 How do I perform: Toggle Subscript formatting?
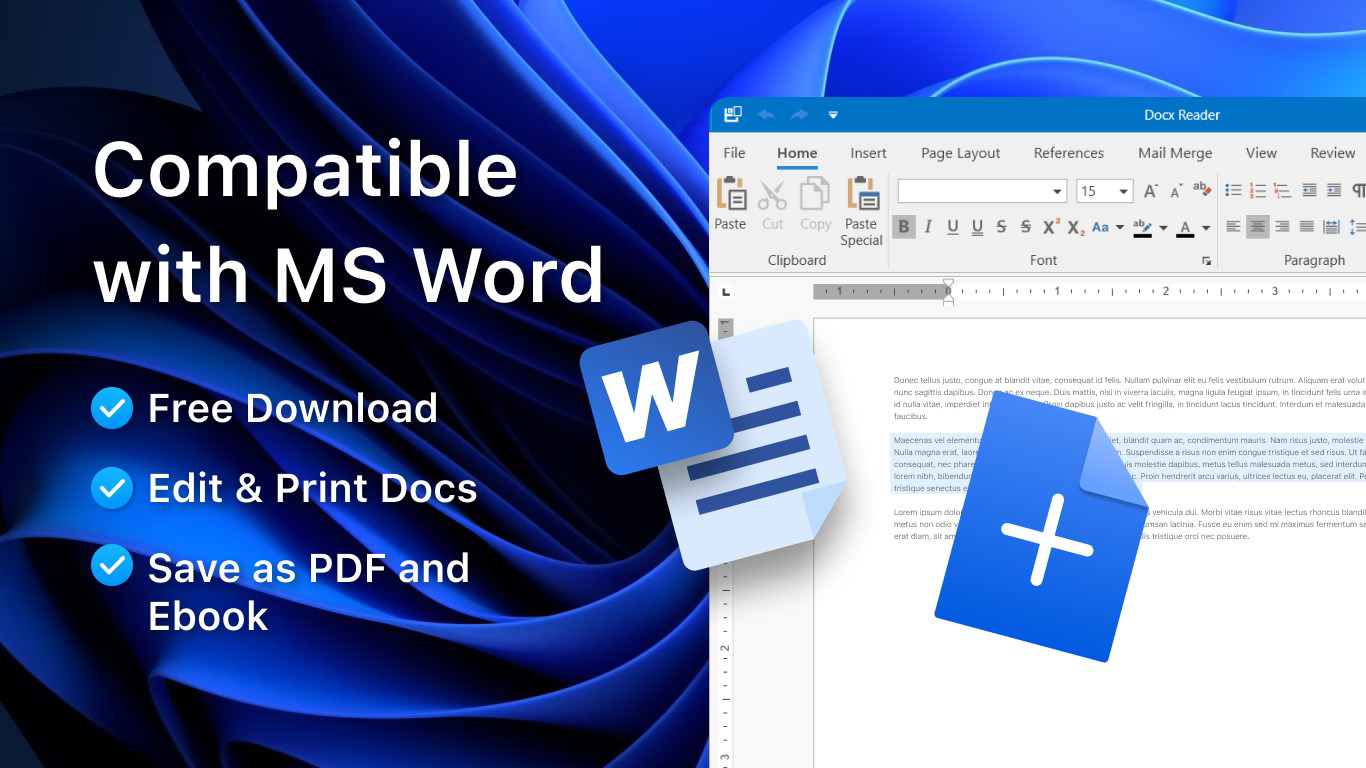1076,227
